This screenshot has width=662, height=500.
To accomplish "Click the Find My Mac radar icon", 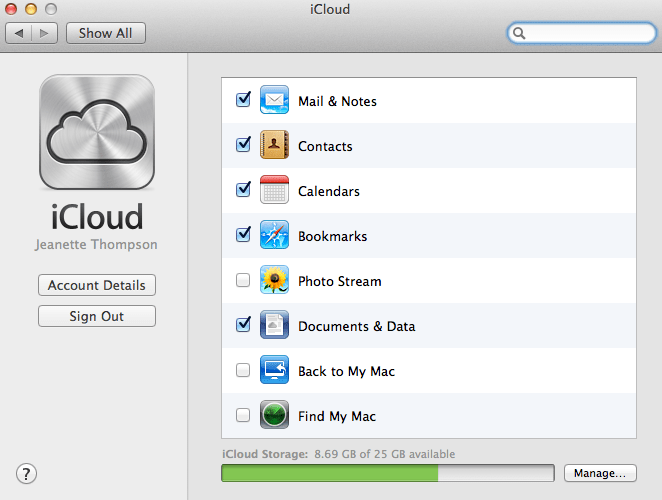I will click(274, 415).
